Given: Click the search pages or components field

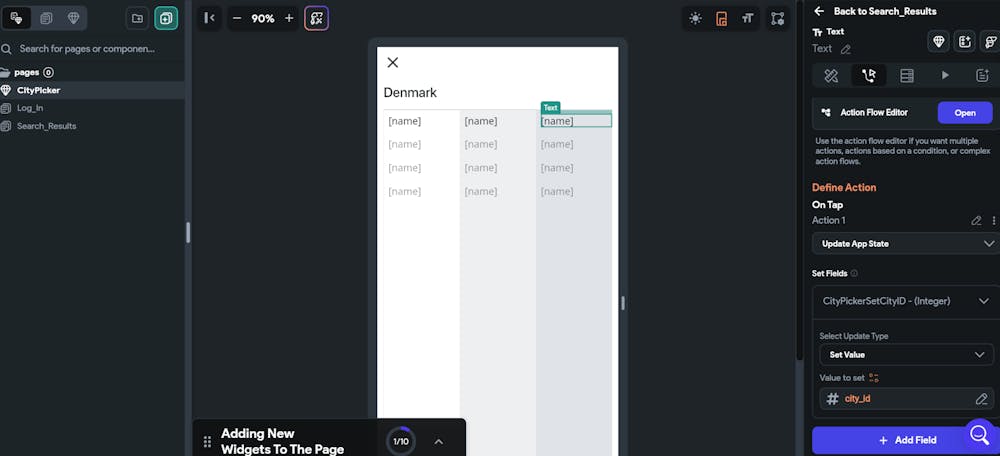Looking at the screenshot, I should (87, 48).
